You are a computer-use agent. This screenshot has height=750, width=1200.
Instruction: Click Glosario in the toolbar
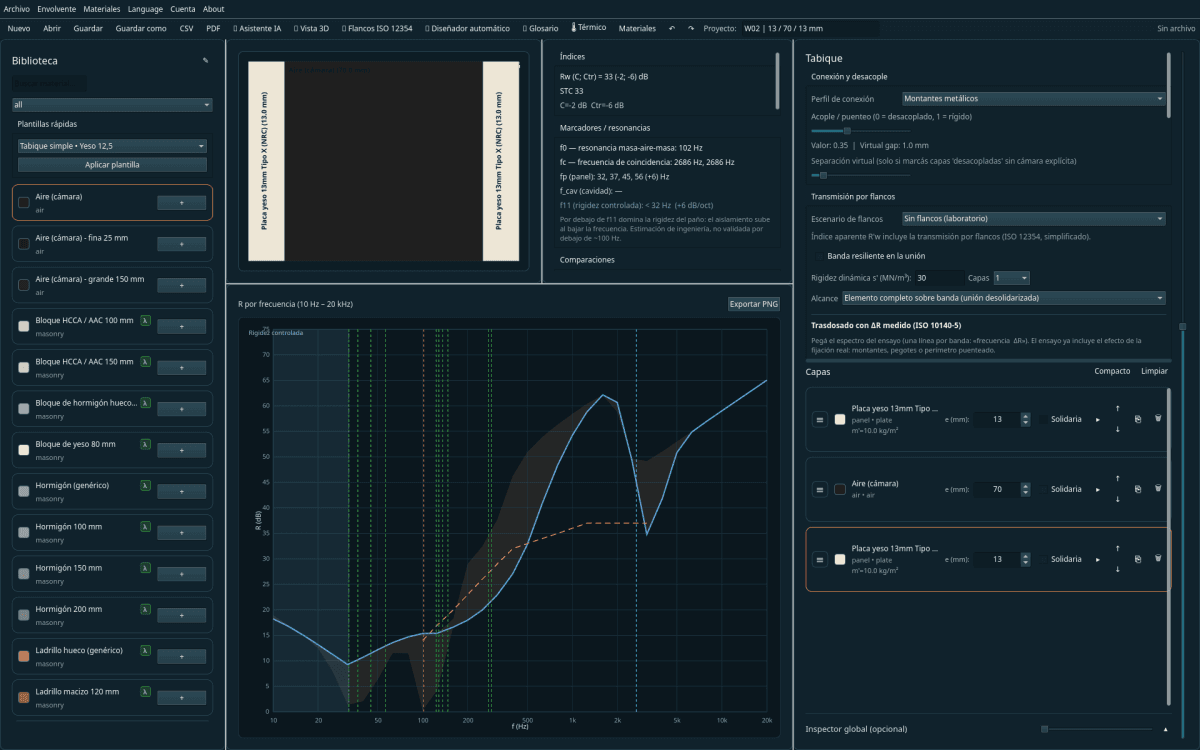[x=540, y=28]
